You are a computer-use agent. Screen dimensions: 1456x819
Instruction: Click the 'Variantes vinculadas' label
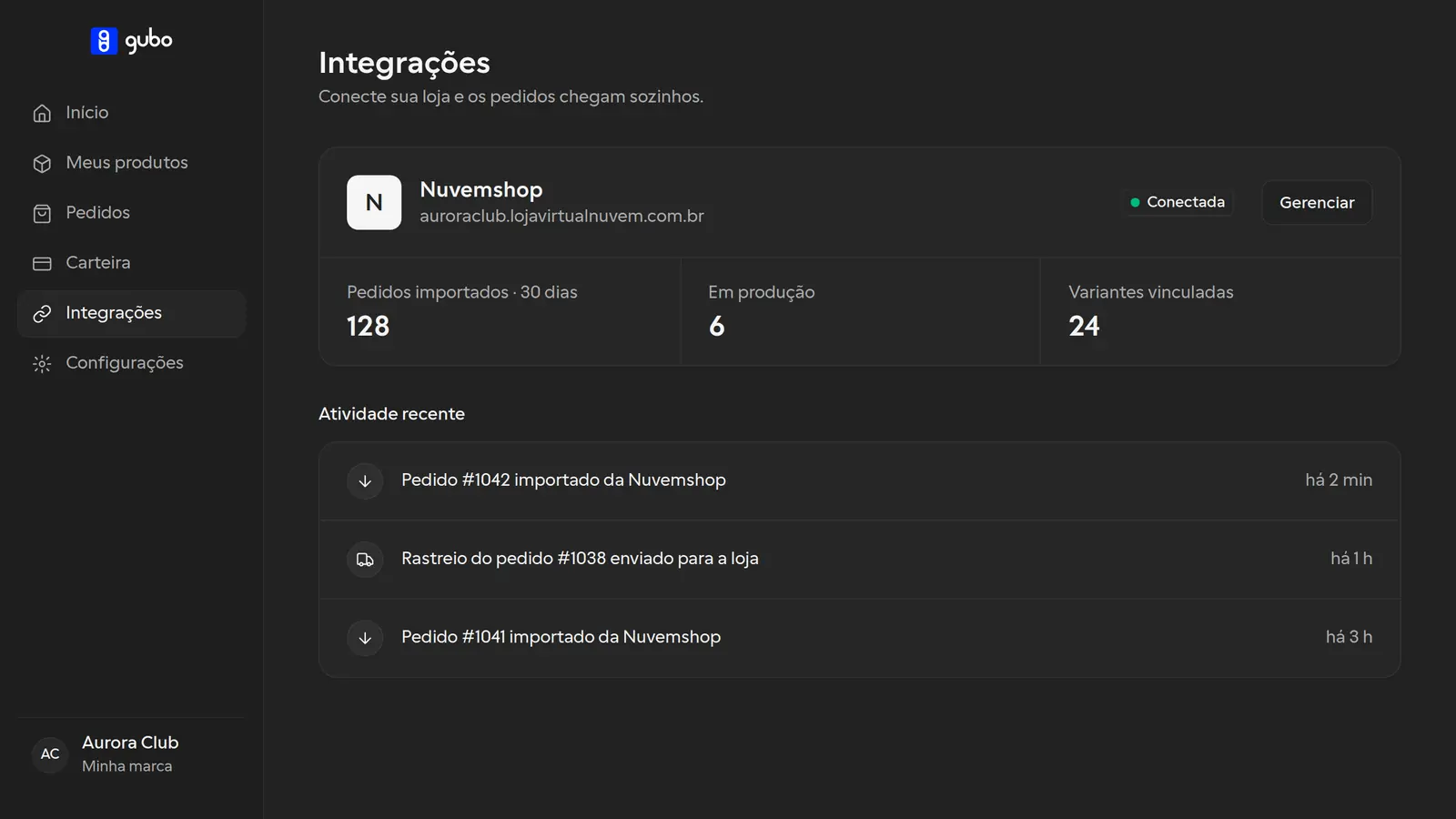pos(1151,292)
